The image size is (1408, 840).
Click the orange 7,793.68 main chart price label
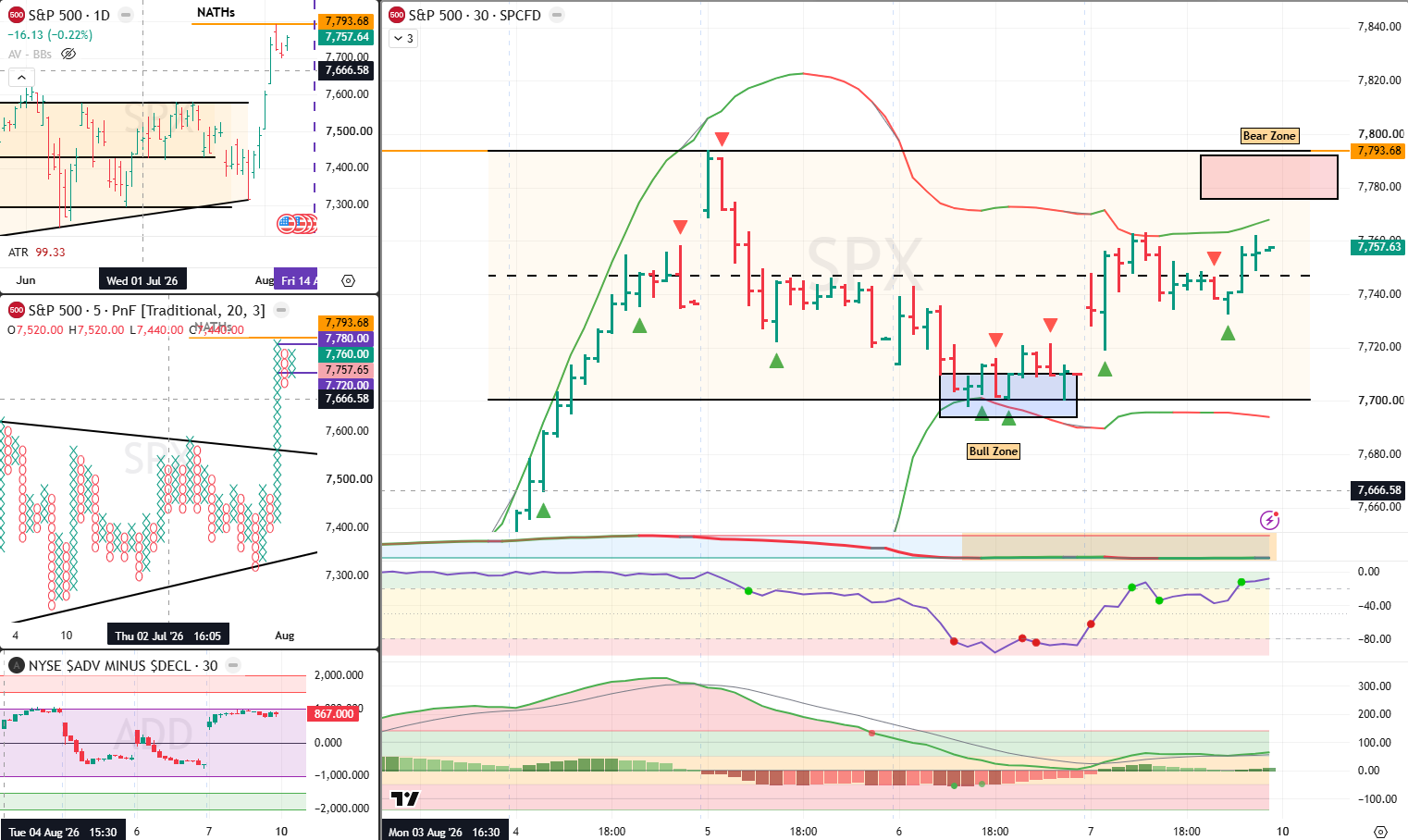[x=1378, y=151]
